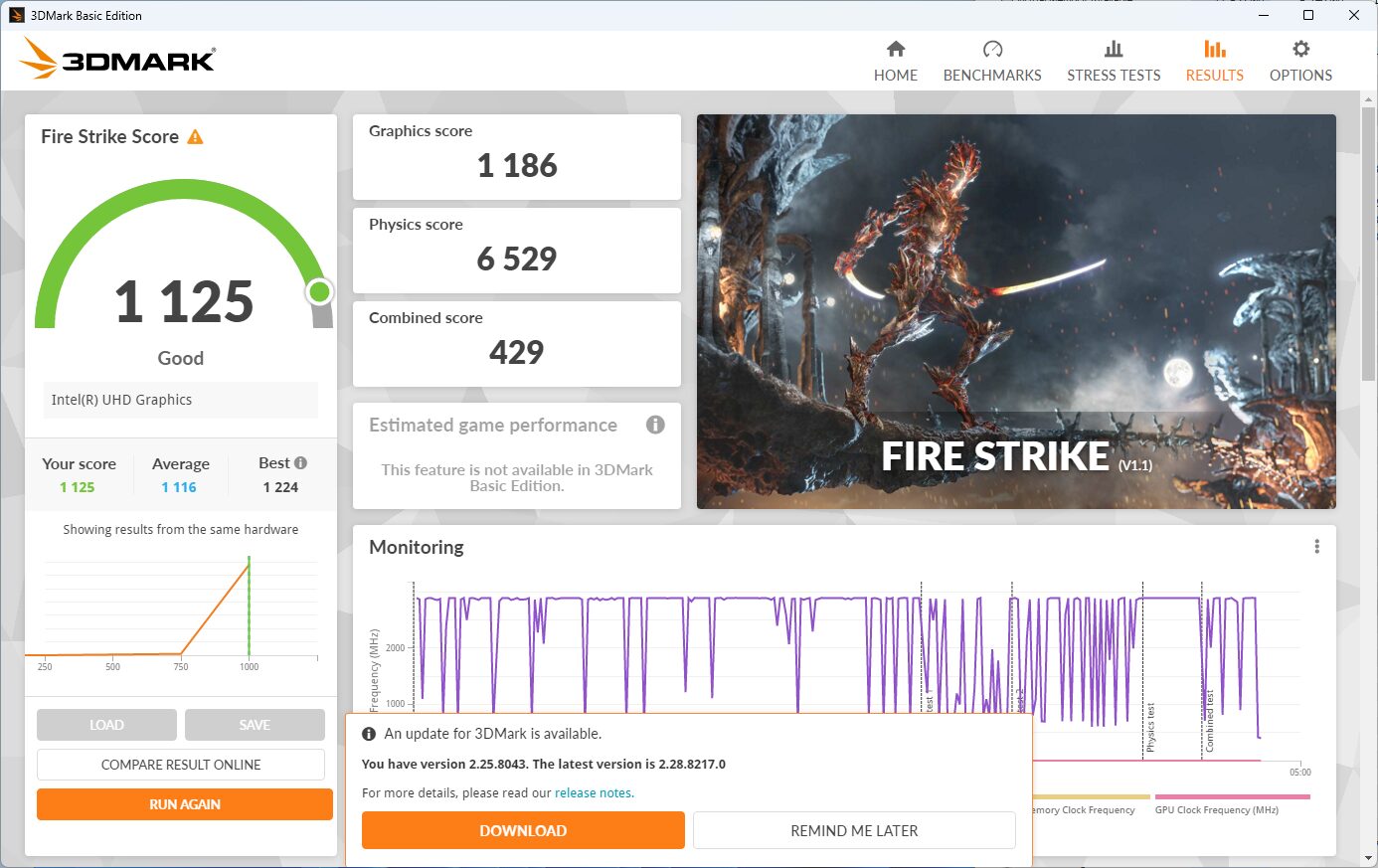This screenshot has height=868, width=1378.
Task: Select the RESULTS tab
Action: [1215, 75]
